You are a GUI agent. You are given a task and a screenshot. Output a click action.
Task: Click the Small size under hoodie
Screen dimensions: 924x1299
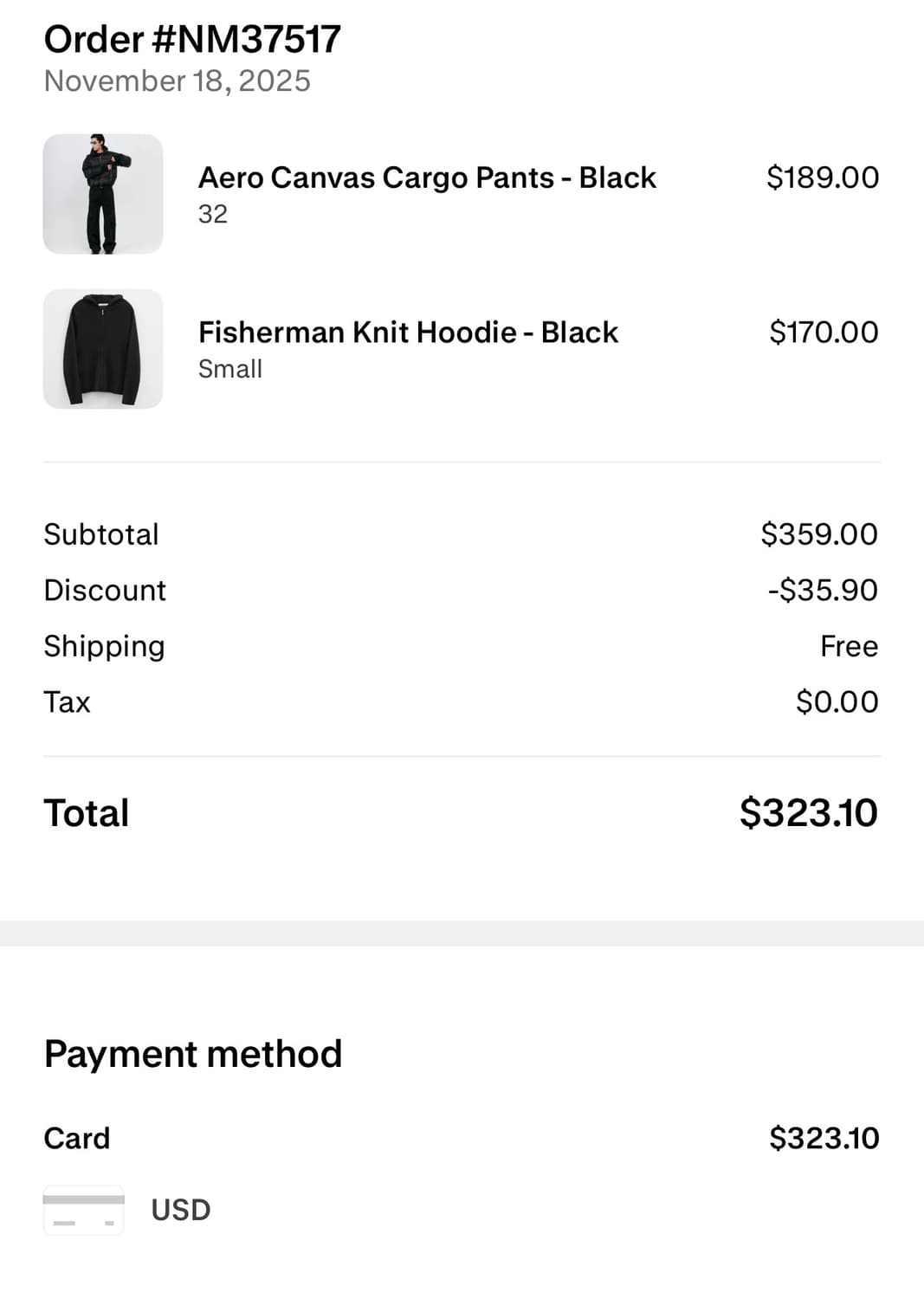coord(229,369)
